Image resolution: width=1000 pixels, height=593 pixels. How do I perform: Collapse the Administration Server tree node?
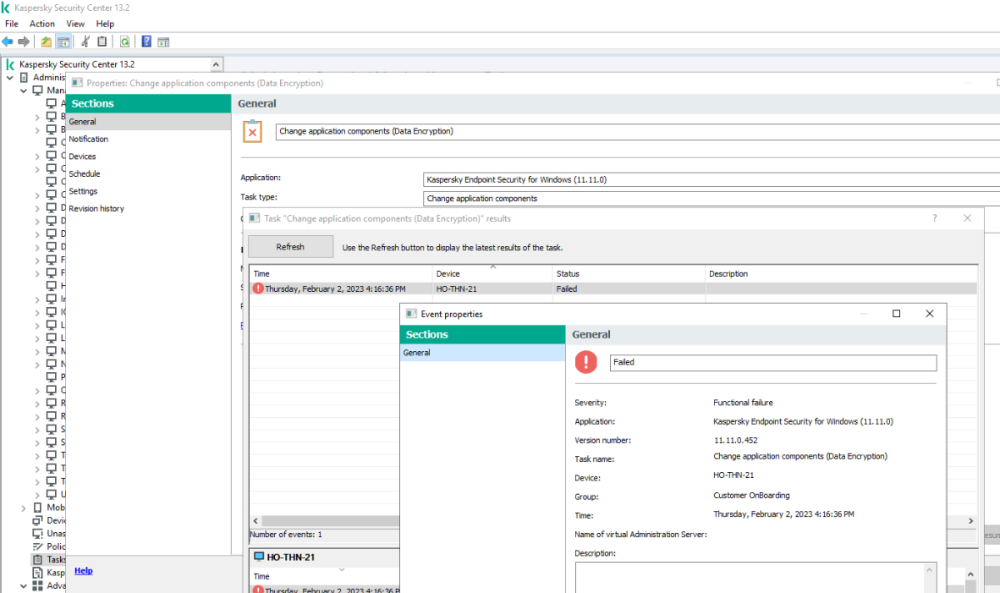point(10,77)
